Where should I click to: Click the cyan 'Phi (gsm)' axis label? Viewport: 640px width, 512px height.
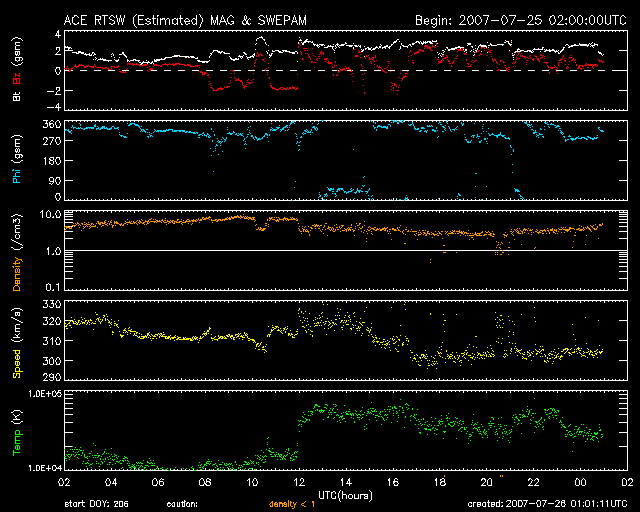(x=17, y=160)
